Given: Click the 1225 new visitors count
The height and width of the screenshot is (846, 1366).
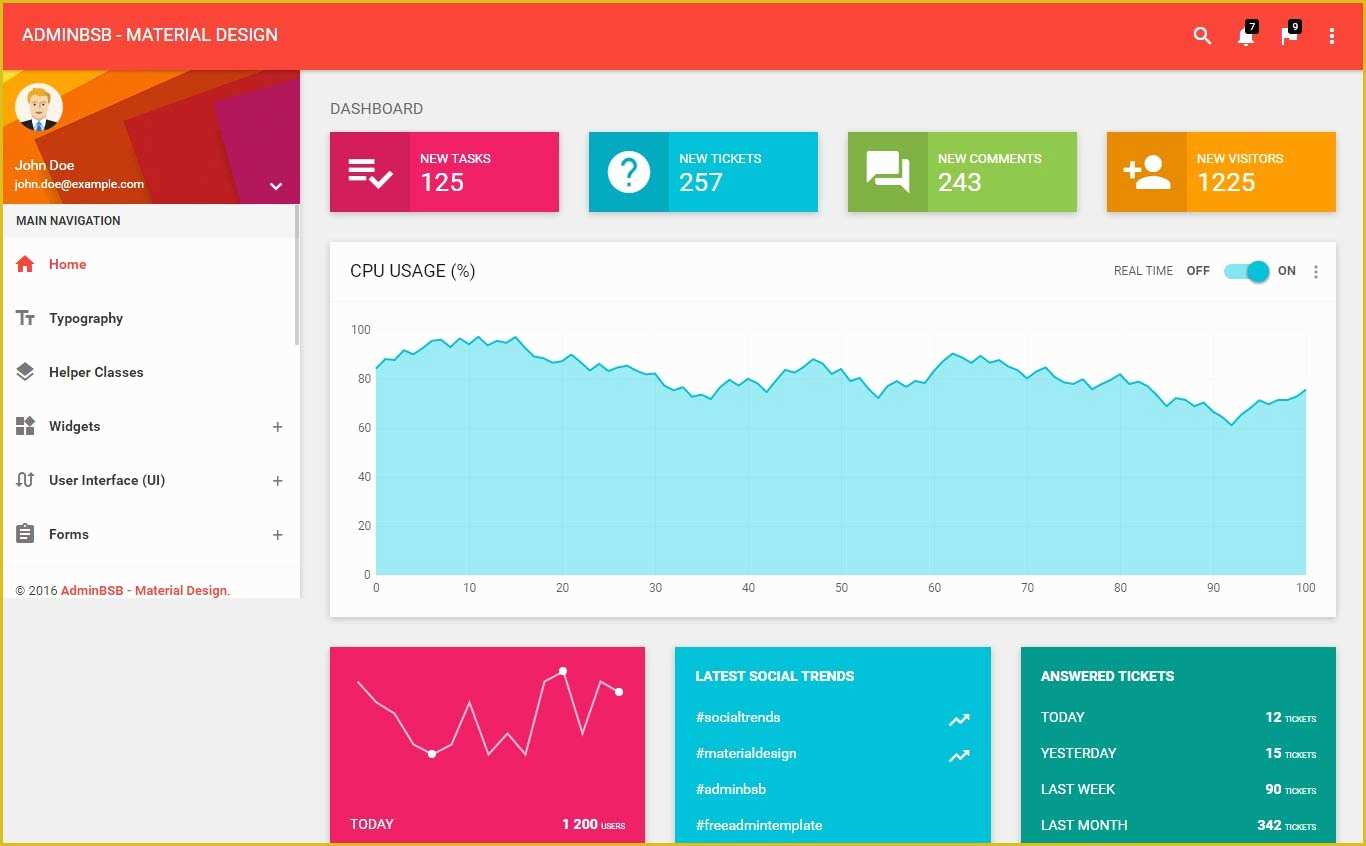Looking at the screenshot, I should [1226, 183].
